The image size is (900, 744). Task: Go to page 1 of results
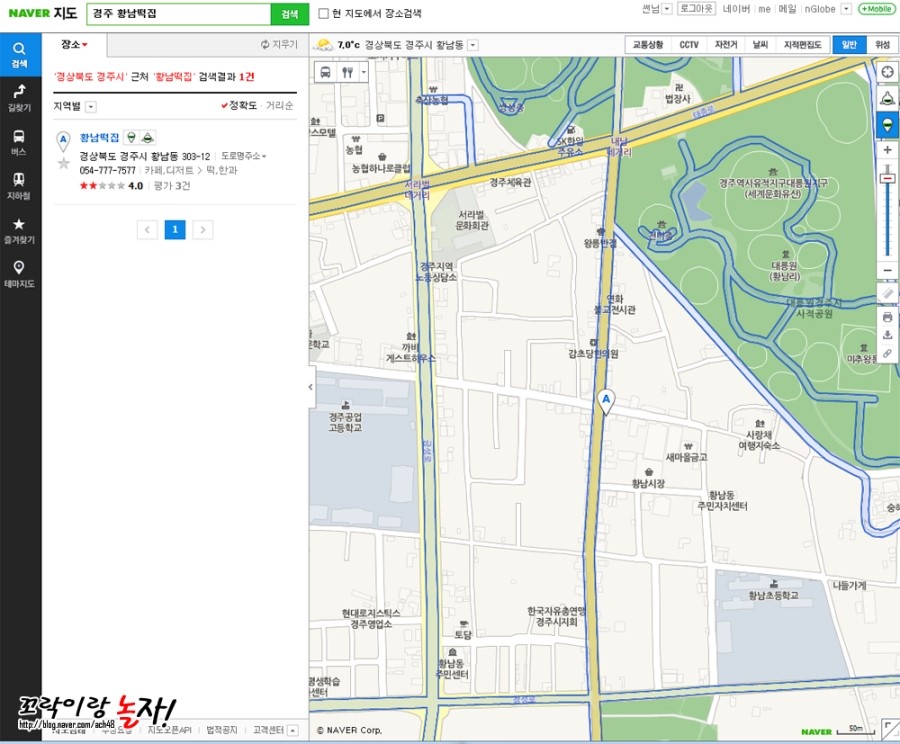point(175,230)
